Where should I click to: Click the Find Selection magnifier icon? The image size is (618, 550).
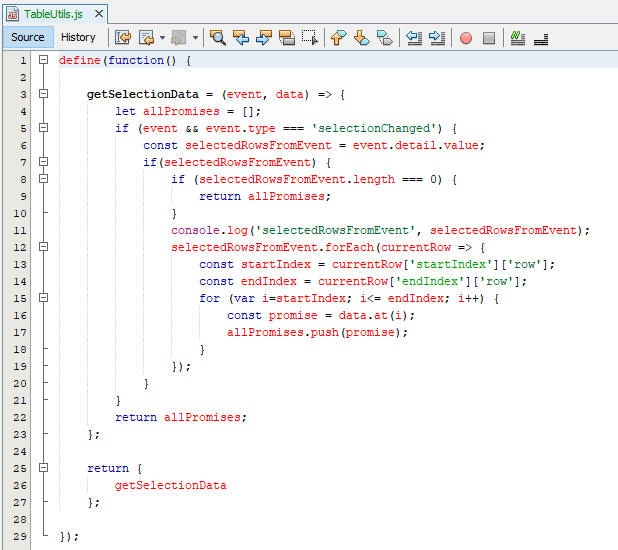218,38
